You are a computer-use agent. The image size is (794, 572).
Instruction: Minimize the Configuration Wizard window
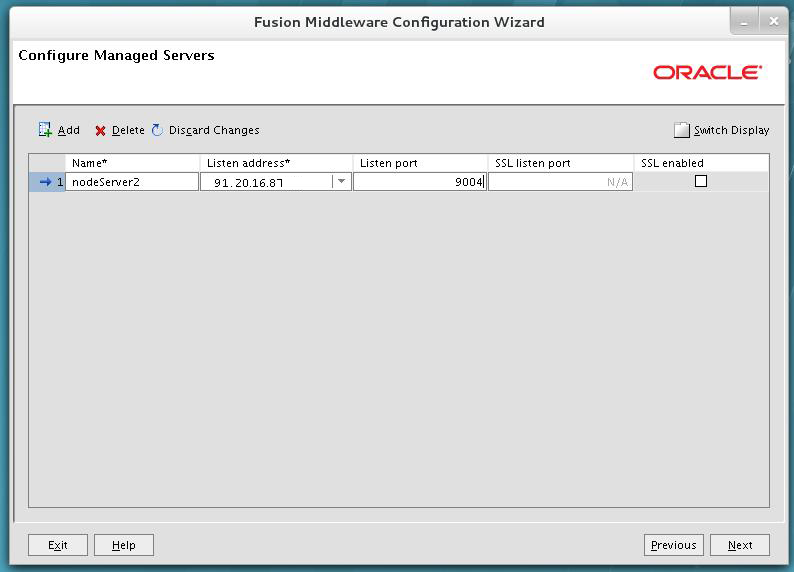tap(744, 22)
